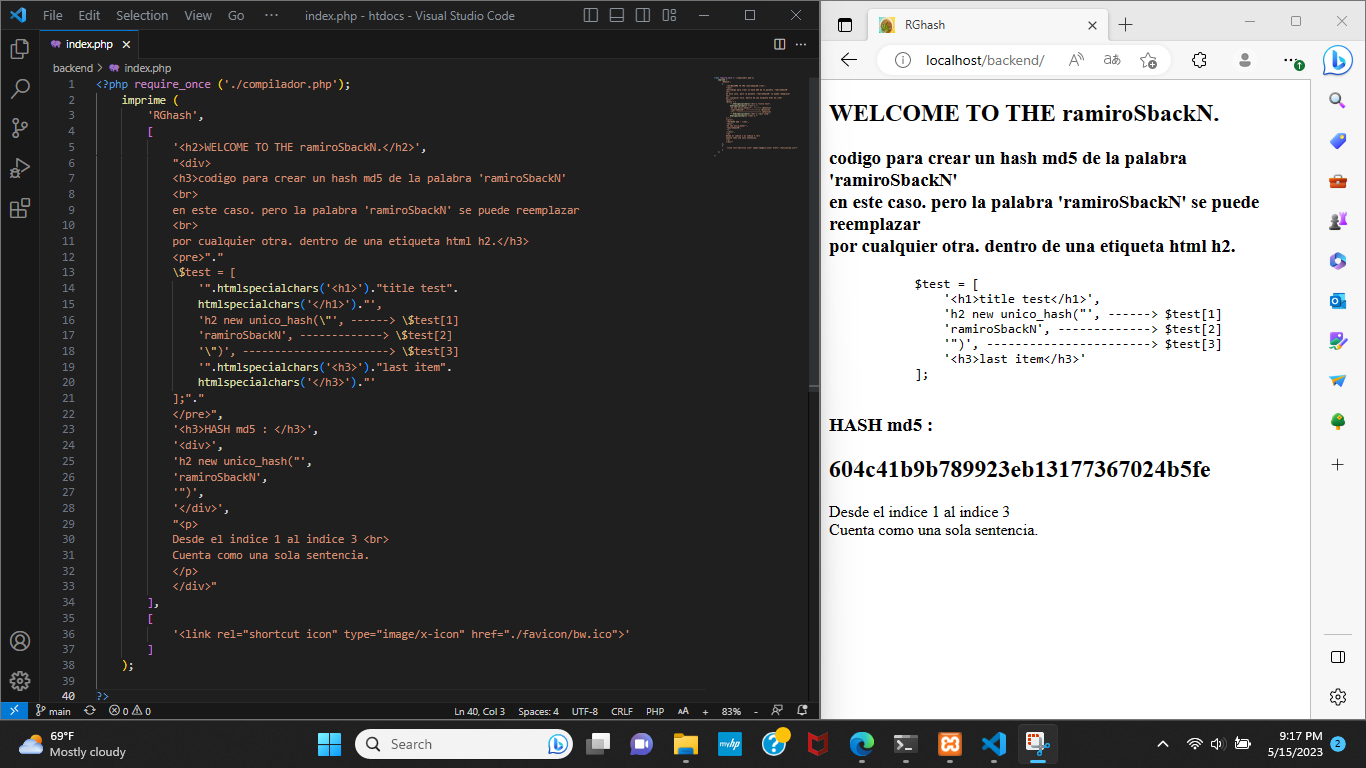Open the Search view in VS Code
The width and height of the screenshot is (1366, 768).
[19, 88]
